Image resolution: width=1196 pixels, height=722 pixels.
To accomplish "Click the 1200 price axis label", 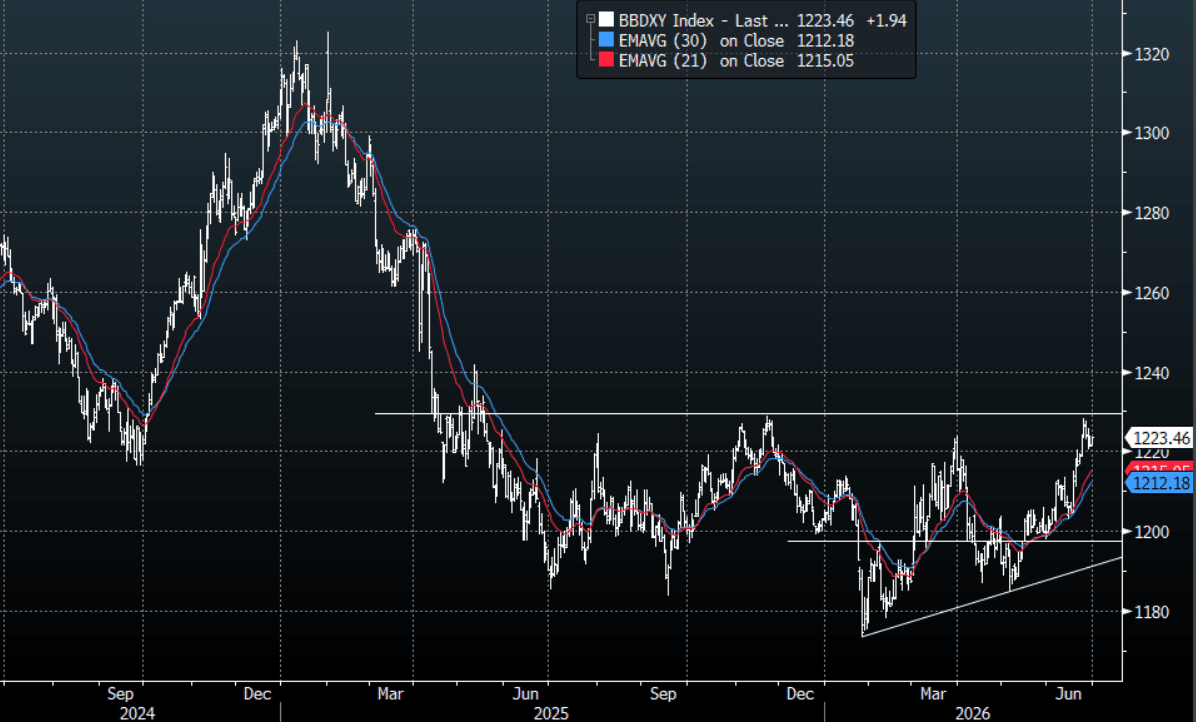I will (1151, 532).
